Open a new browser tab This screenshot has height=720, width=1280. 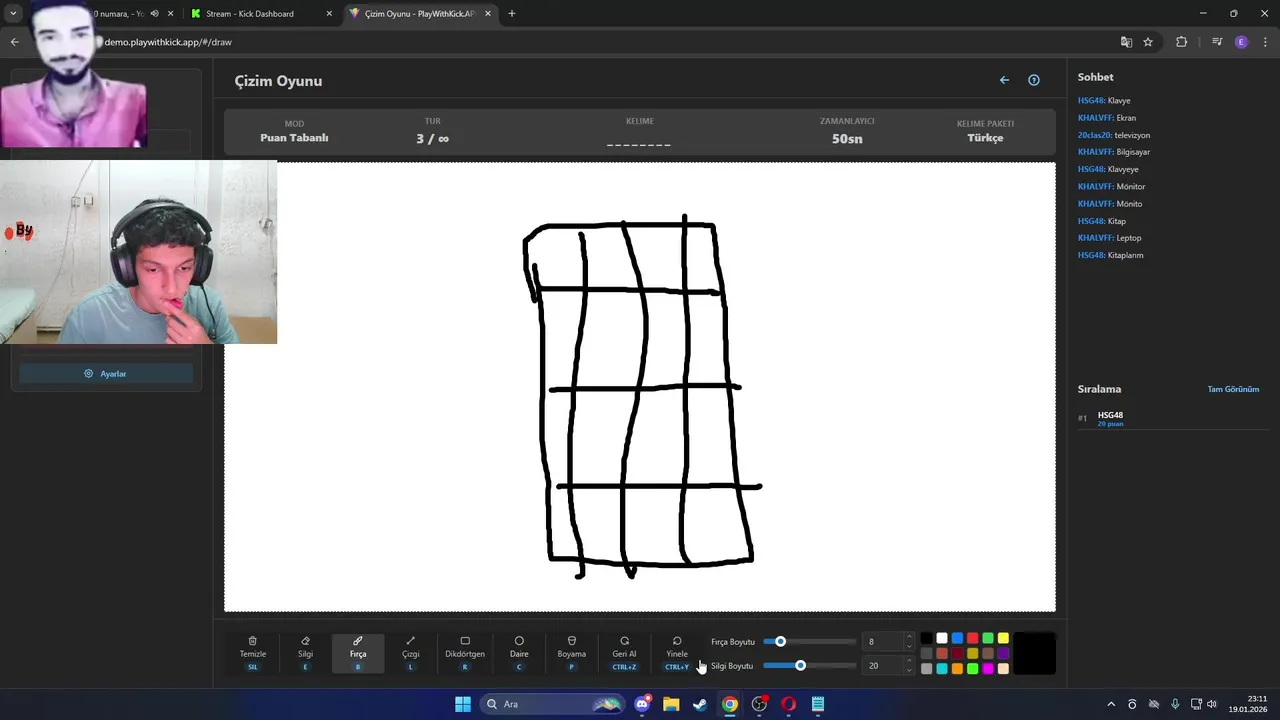click(512, 14)
